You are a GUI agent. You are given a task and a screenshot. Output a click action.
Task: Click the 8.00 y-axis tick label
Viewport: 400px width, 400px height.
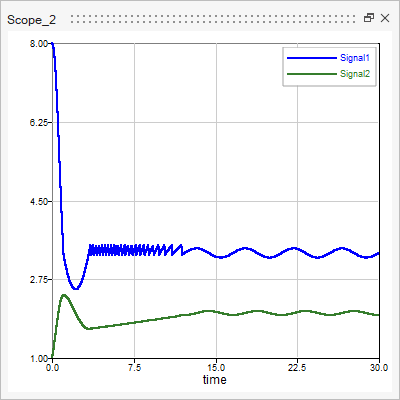point(39,44)
